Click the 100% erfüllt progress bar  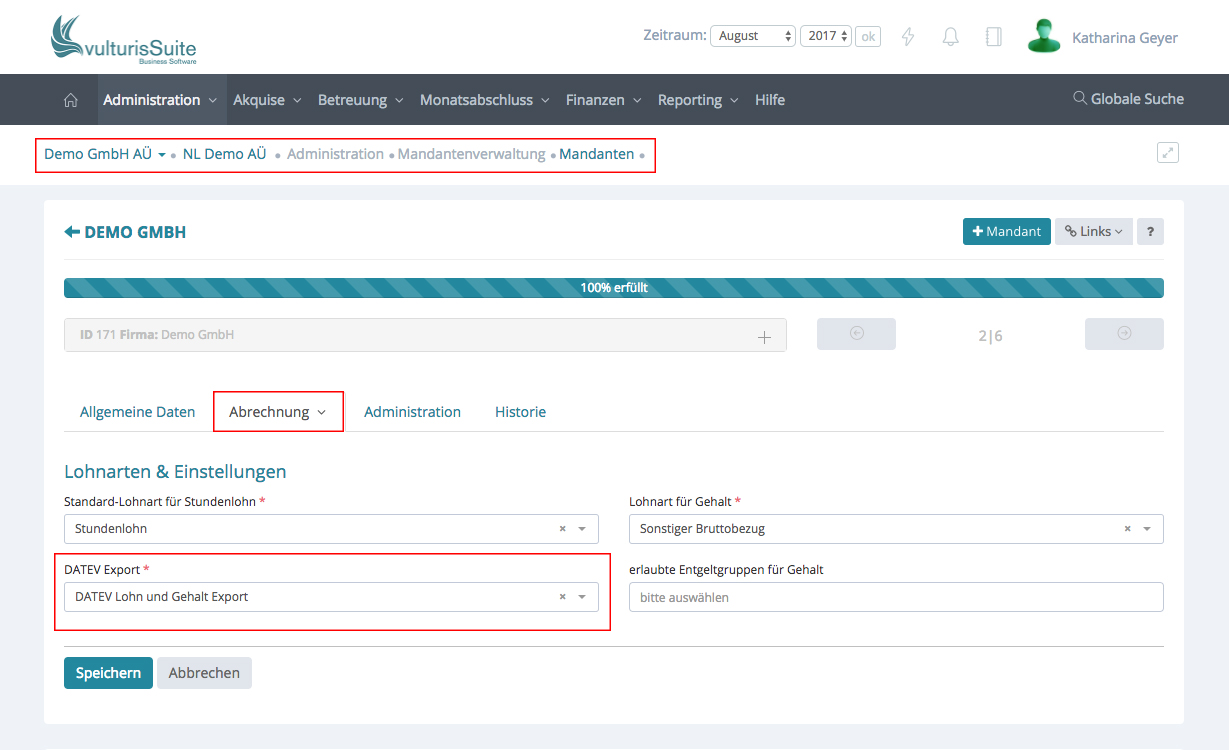pos(614,288)
